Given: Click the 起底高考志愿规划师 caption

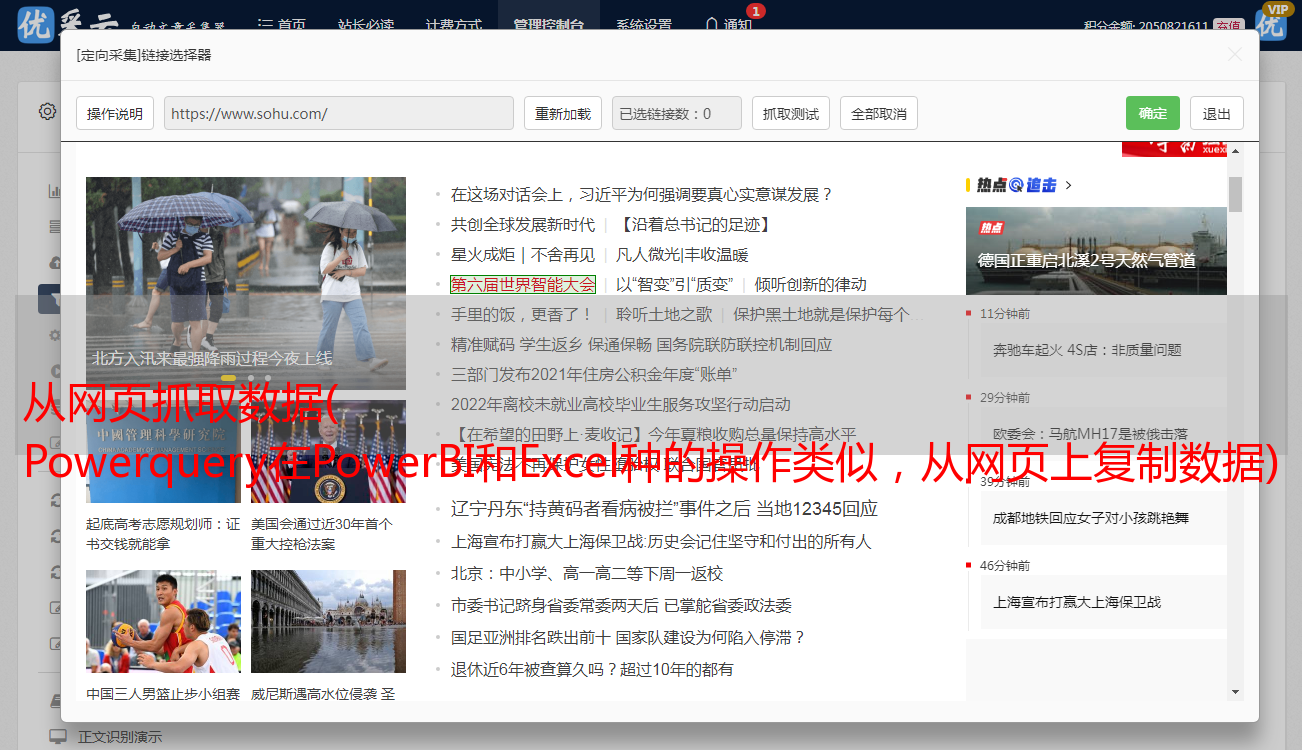Looking at the screenshot, I should tap(163, 534).
